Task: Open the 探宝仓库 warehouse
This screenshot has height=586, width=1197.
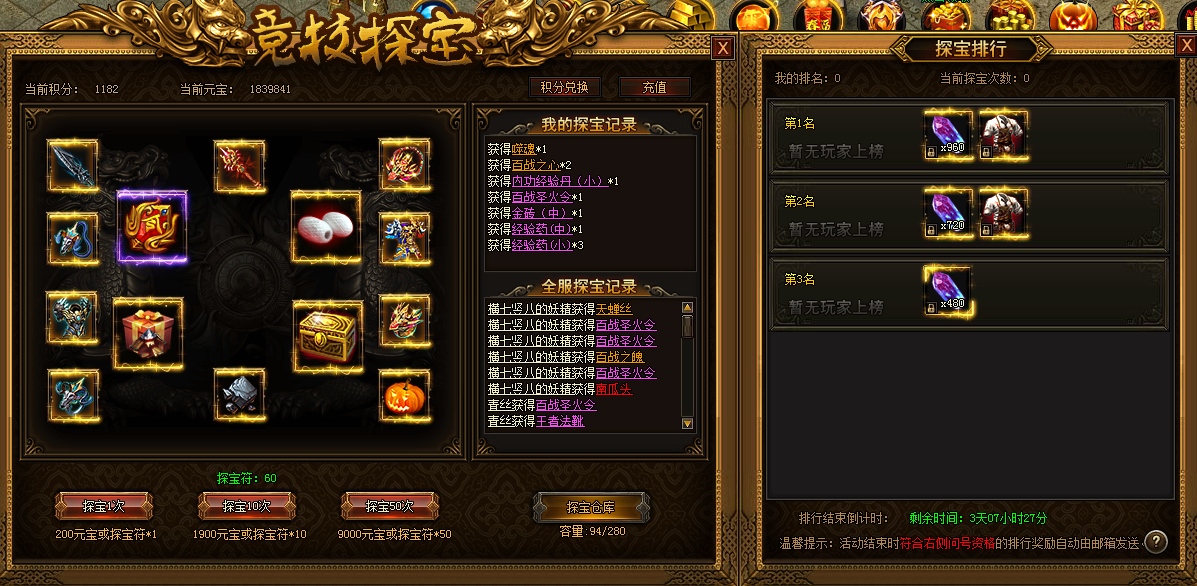Action: click(591, 507)
